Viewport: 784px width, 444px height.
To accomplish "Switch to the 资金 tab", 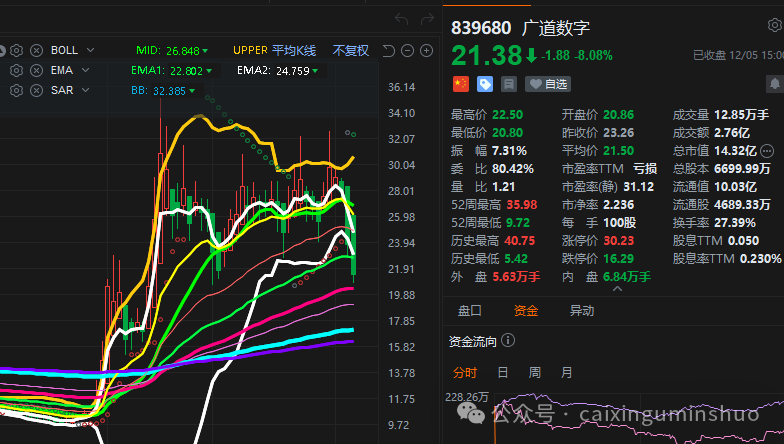I will pos(526,310).
